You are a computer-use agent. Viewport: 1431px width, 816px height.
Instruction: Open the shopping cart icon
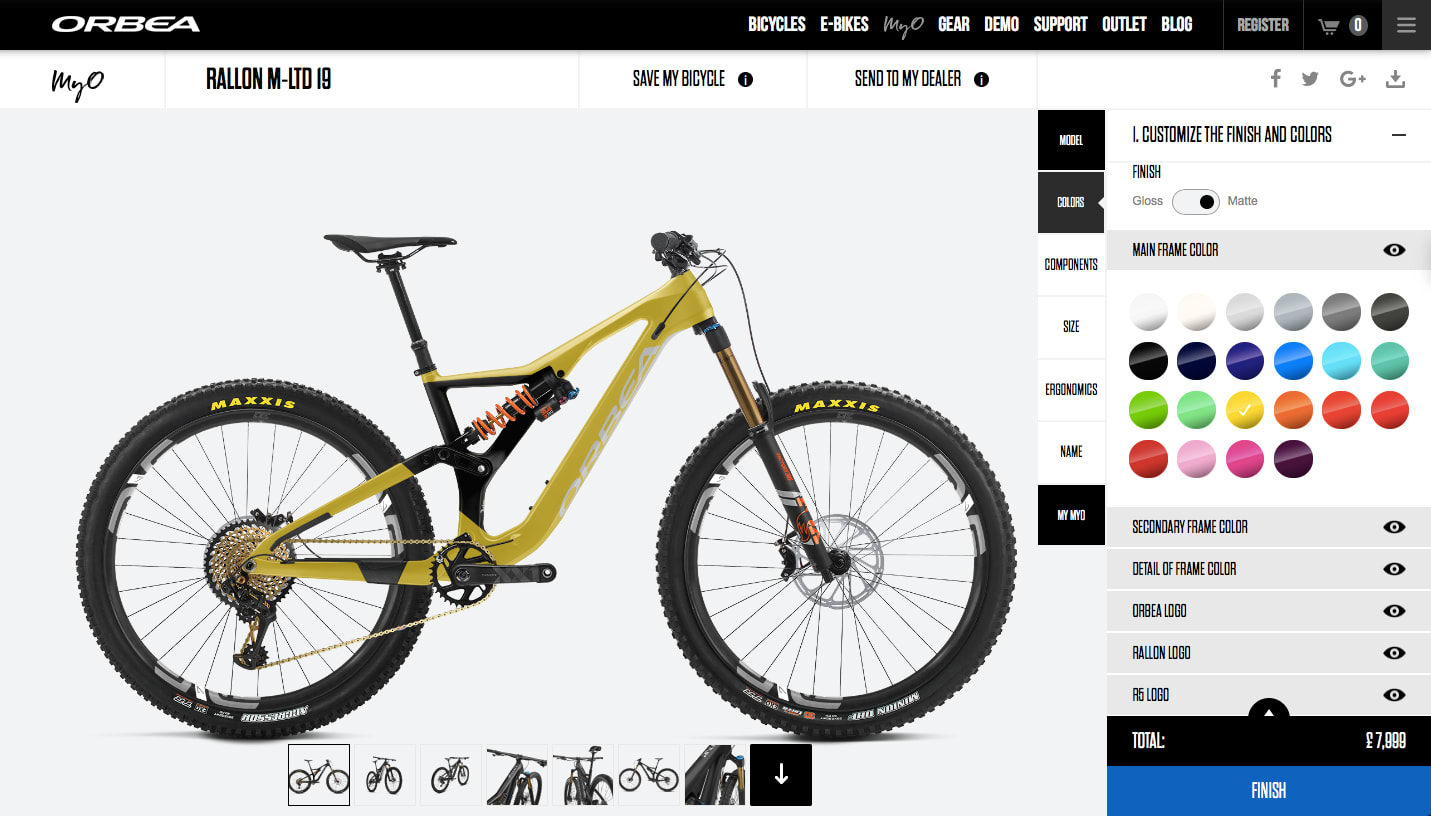pos(1329,26)
